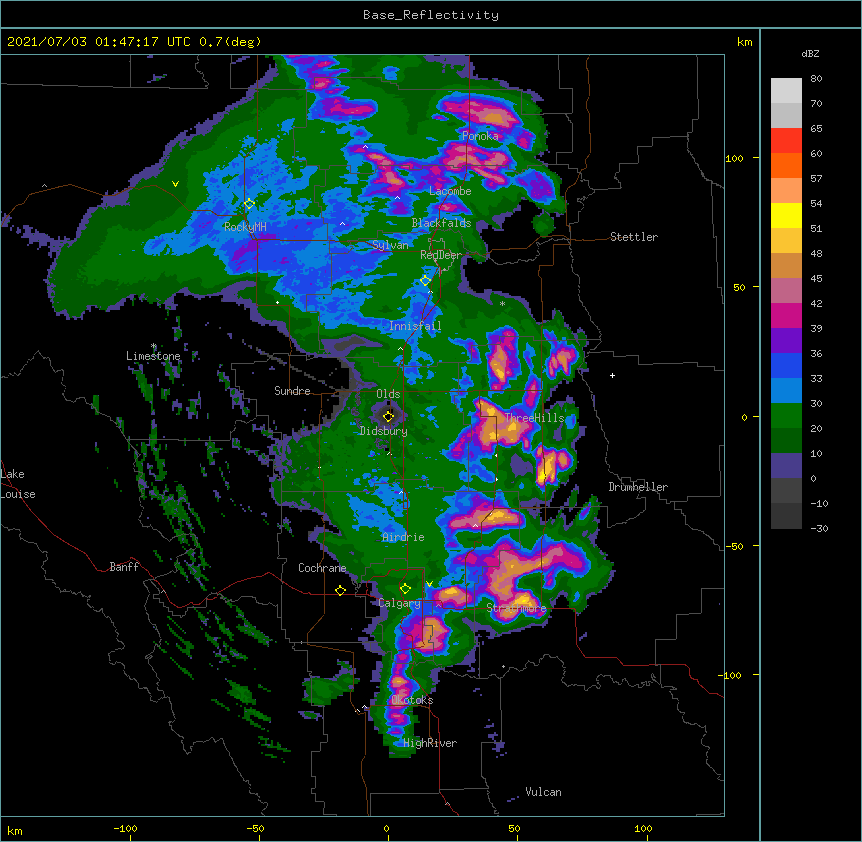
Task: Click the -30 value on the dBZ legend
Action: pyautogui.click(x=819, y=528)
